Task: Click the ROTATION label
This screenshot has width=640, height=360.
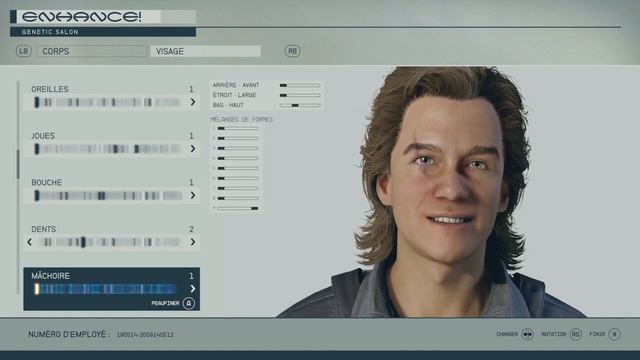Action: 553,334
